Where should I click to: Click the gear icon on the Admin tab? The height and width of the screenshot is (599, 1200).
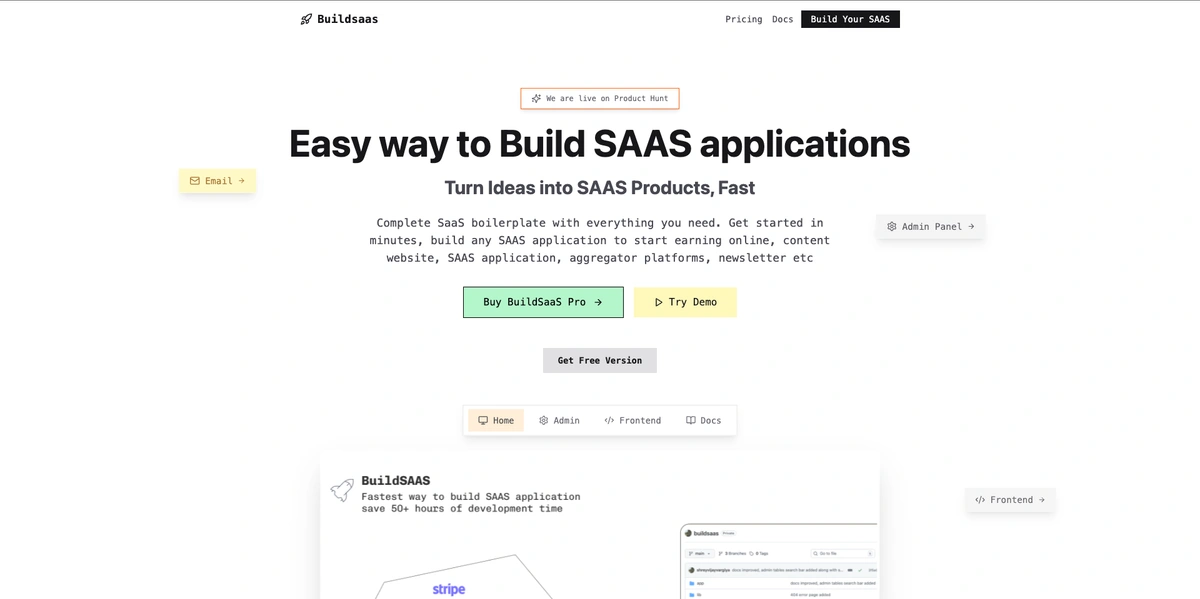click(542, 420)
